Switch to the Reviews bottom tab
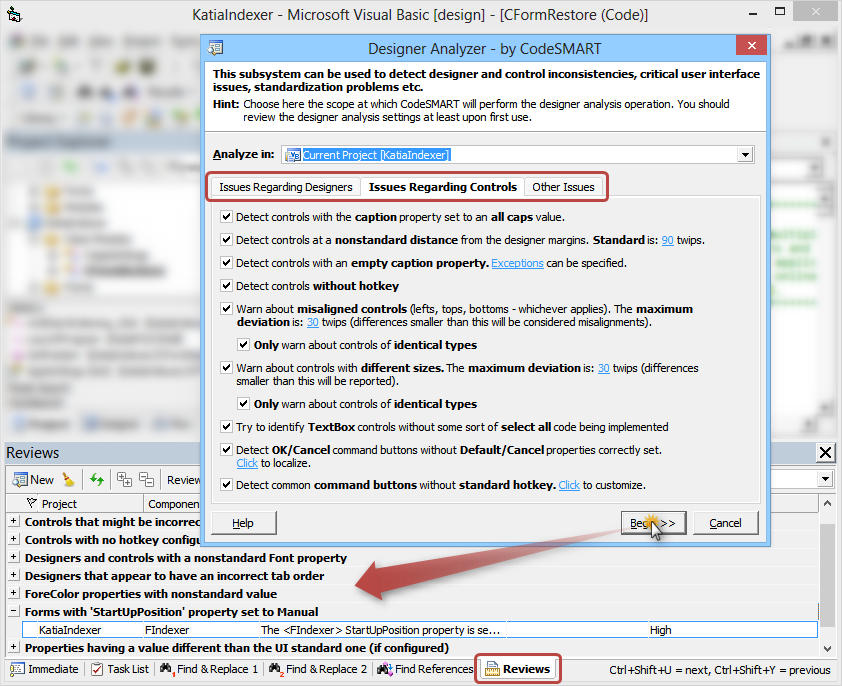This screenshot has width=842, height=686. pyautogui.click(x=518, y=669)
